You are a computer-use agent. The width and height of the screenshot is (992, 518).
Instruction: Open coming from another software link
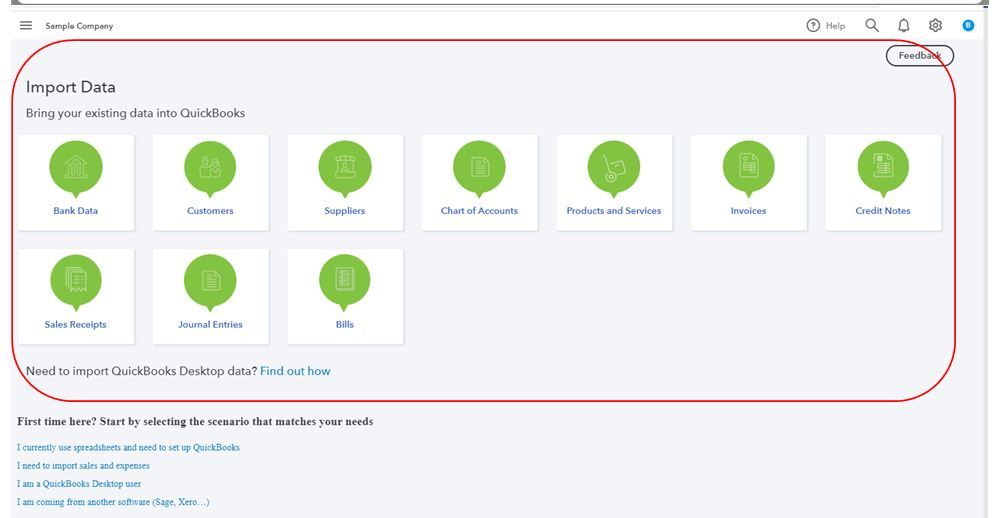point(113,502)
